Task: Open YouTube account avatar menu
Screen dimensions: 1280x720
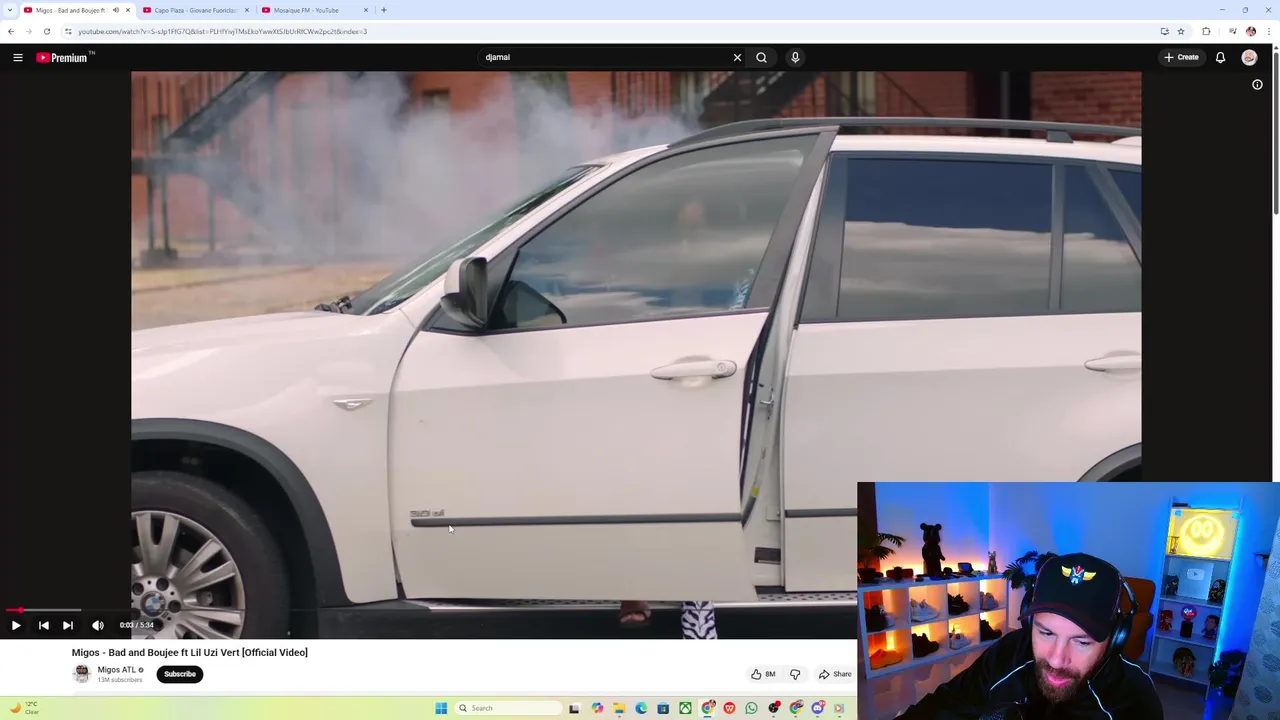Action: pos(1249,57)
